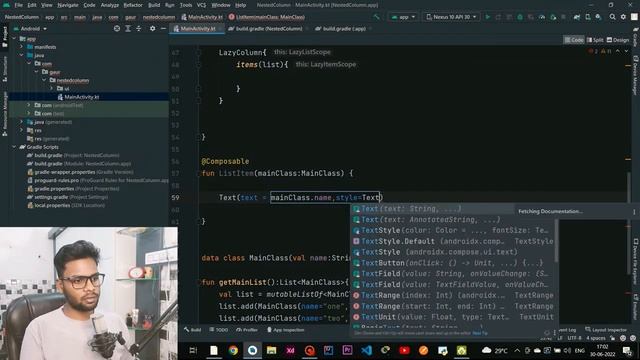This screenshot has width=640, height=360.
Task: Open the File menu
Action: coord(18,5)
